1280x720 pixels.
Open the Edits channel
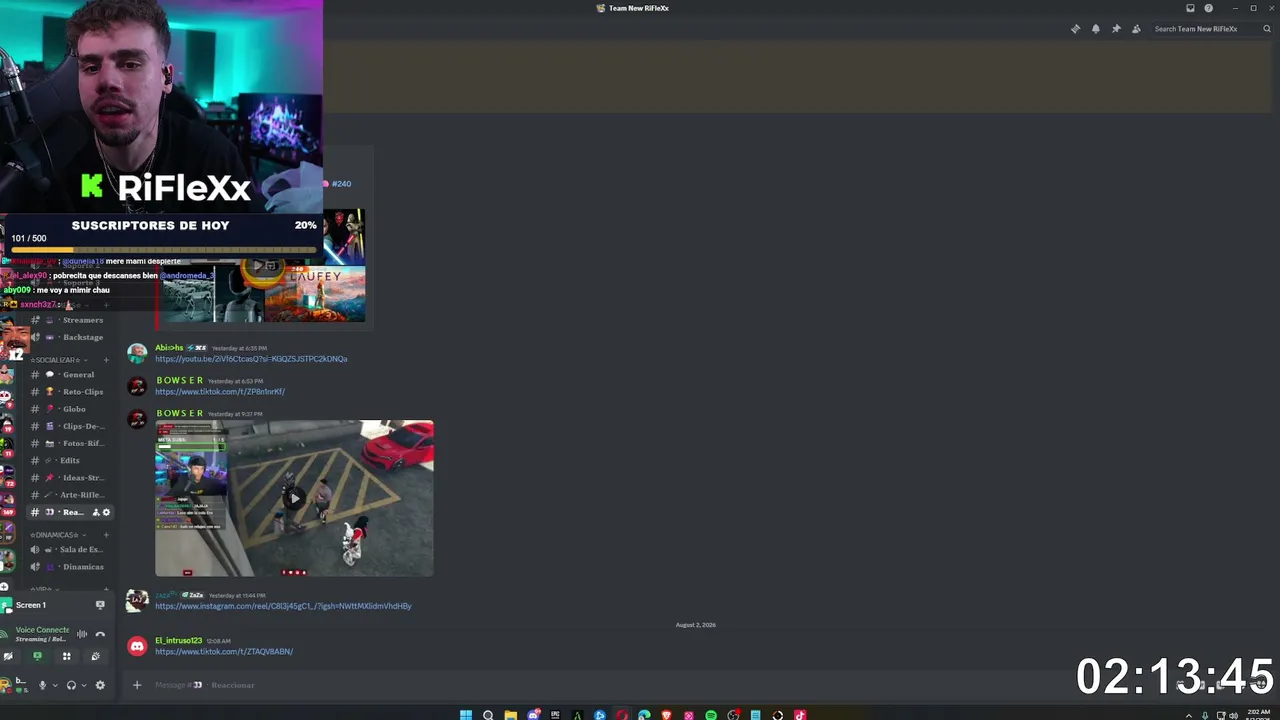pos(70,460)
